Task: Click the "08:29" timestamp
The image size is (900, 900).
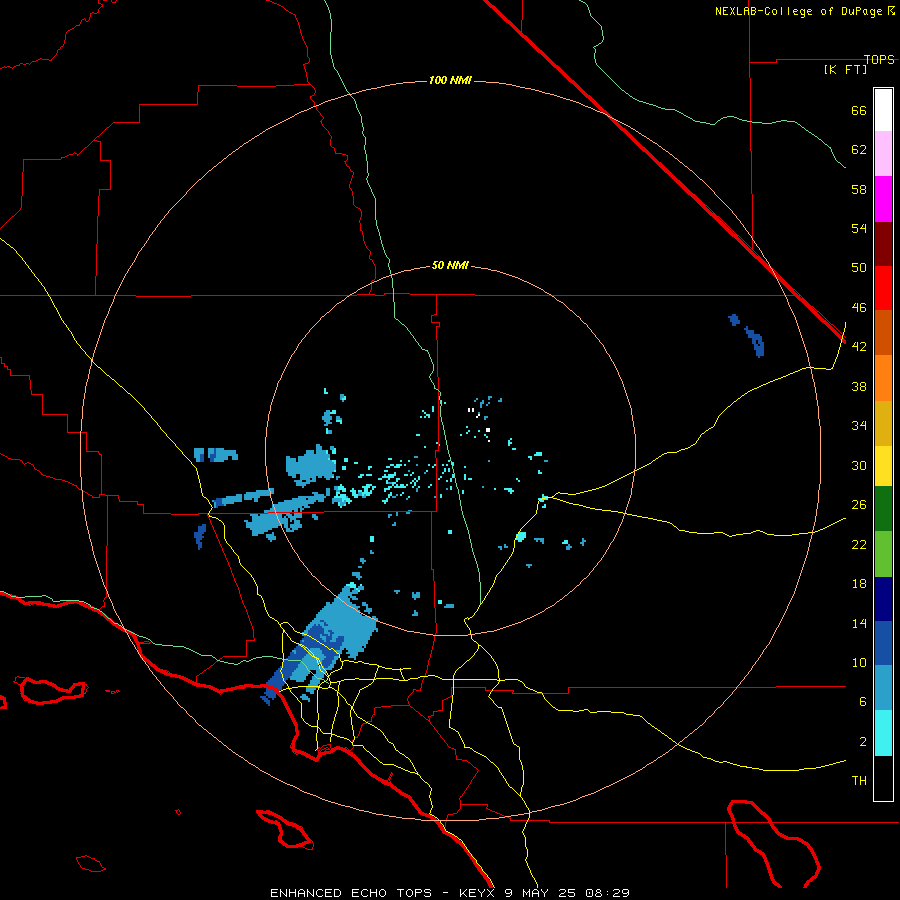Action: [x=607, y=893]
